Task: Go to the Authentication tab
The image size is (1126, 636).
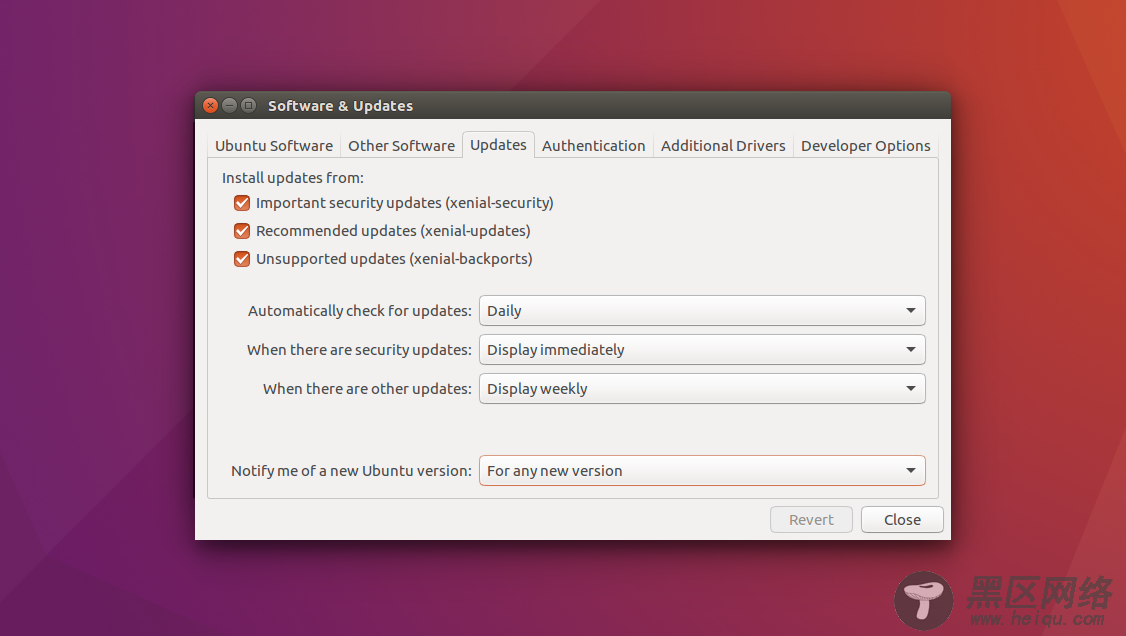Action: coord(593,146)
